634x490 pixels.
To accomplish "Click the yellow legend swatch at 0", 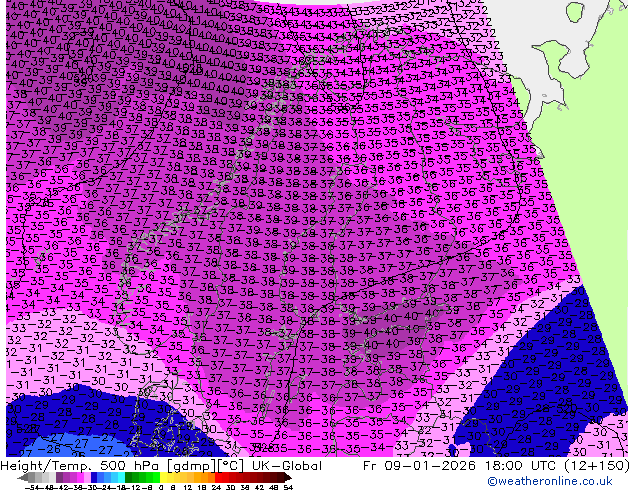I will [163, 477].
